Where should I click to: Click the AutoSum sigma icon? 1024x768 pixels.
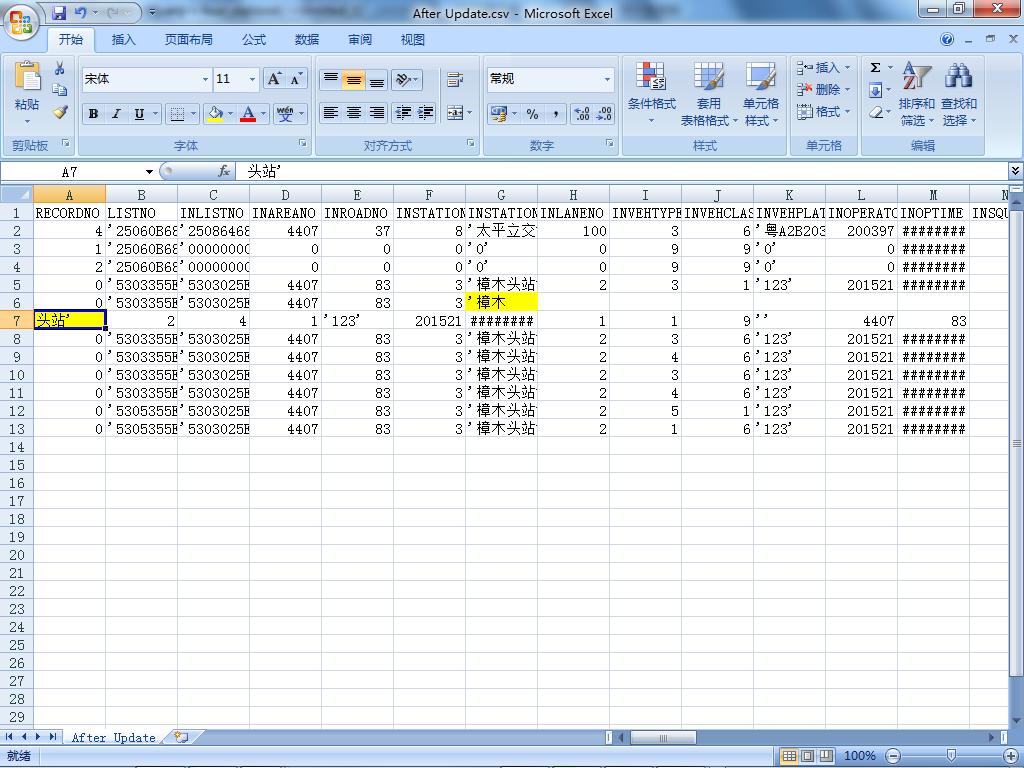pyautogui.click(x=876, y=68)
